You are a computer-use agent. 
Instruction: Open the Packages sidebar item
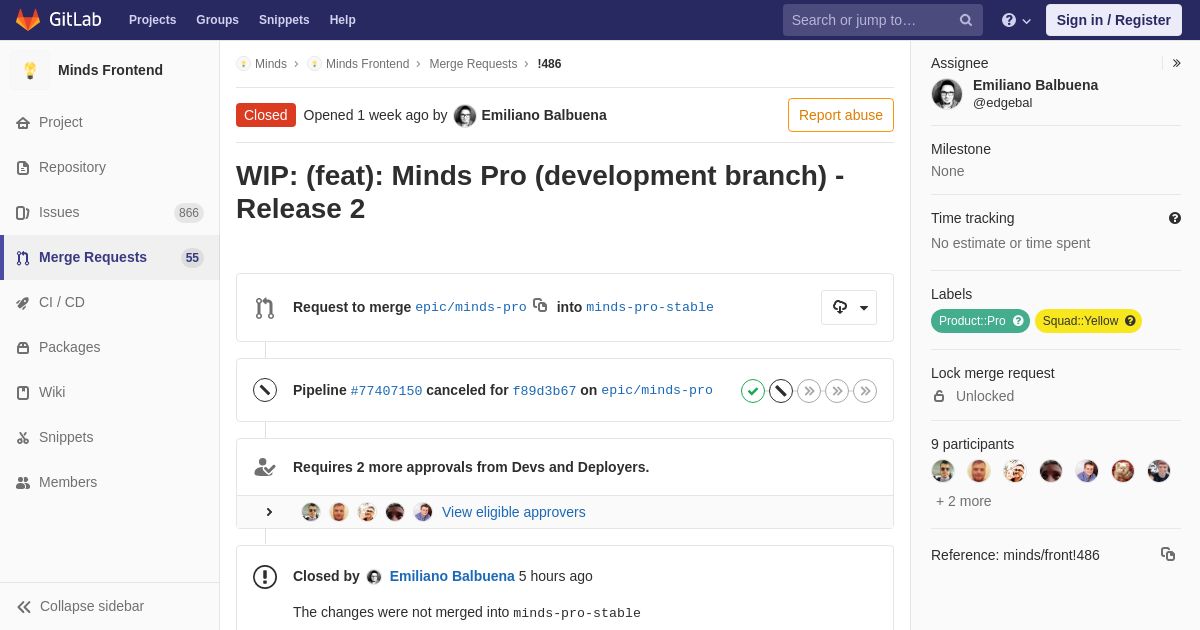(110, 347)
